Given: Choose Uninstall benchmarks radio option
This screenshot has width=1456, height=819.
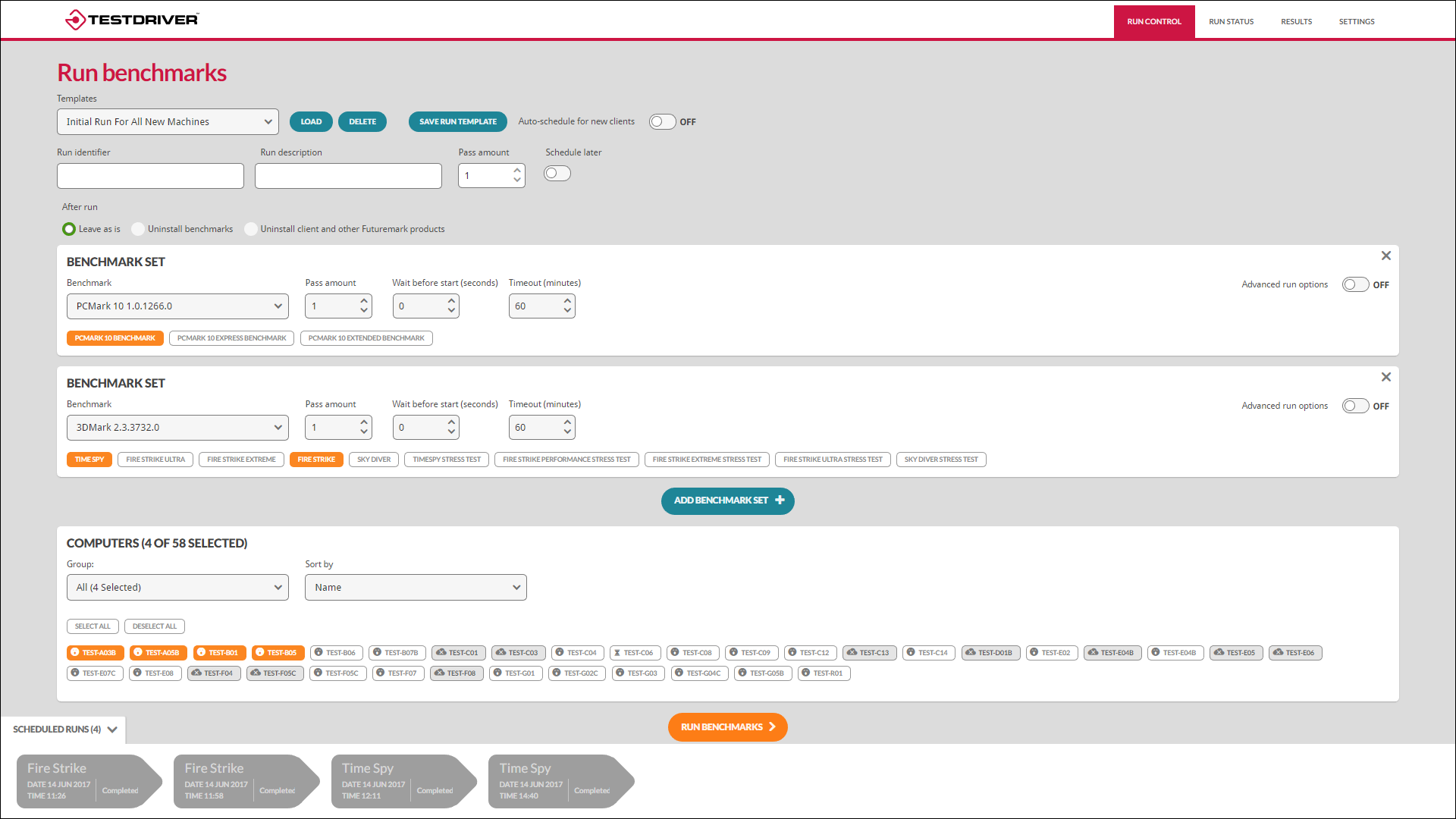Looking at the screenshot, I should click(138, 229).
